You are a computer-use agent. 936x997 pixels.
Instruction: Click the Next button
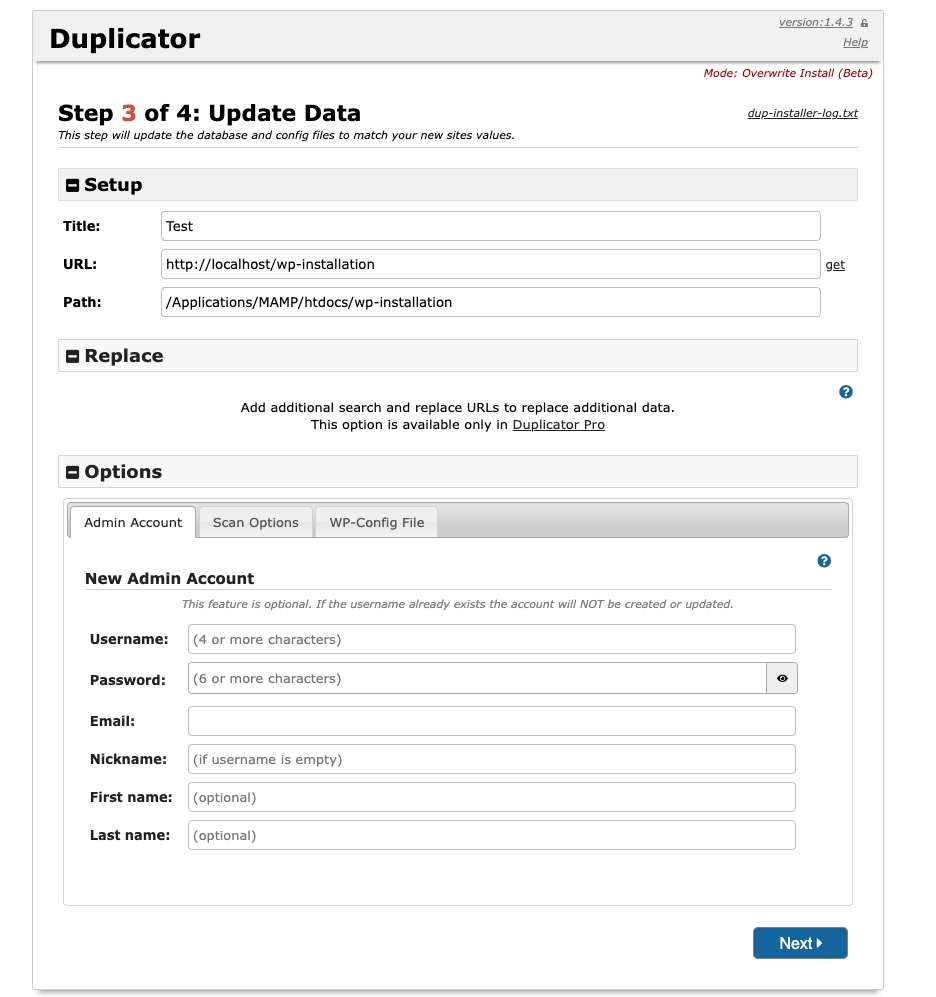[x=800, y=943]
